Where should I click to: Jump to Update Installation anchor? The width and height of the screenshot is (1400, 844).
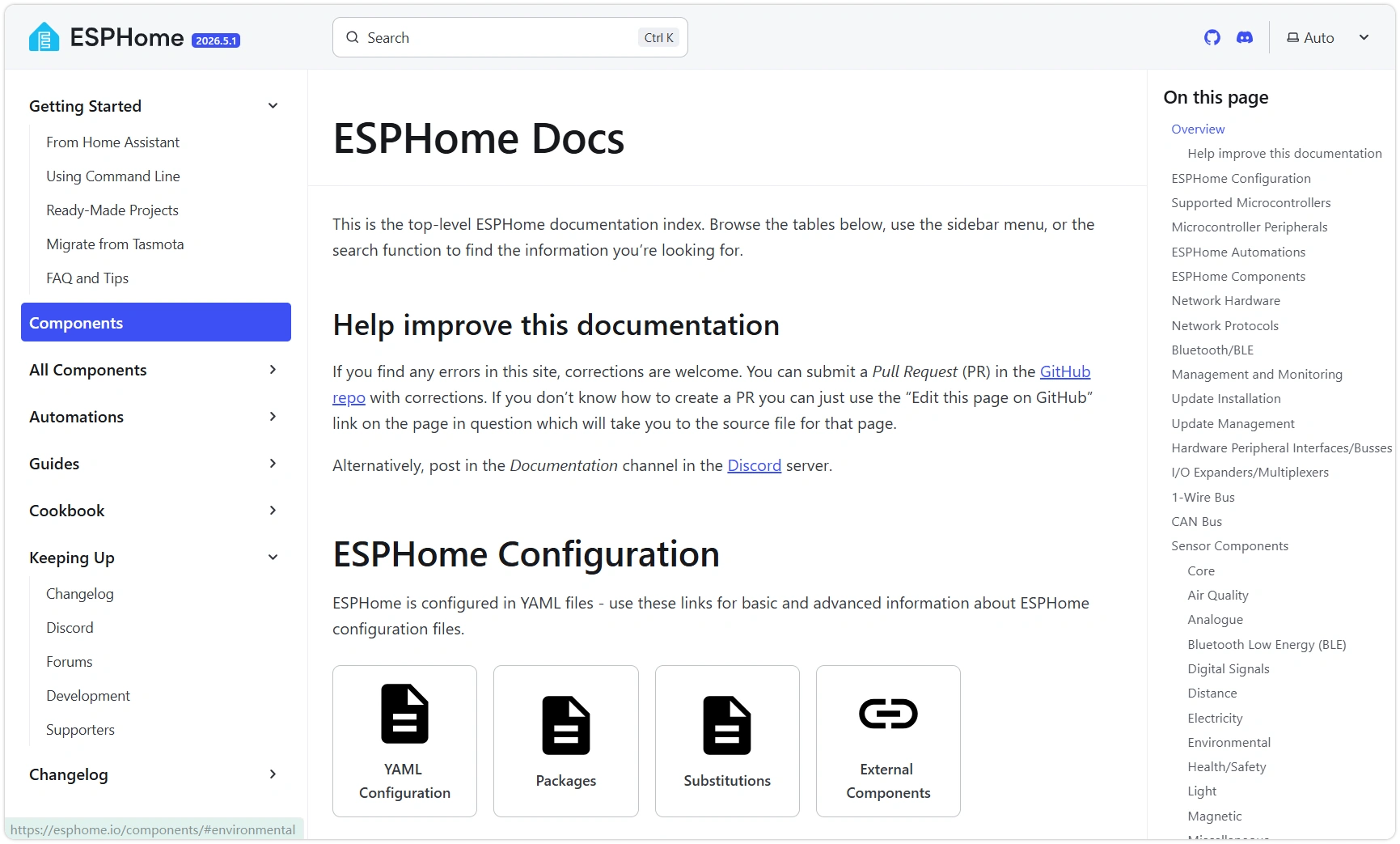click(x=1226, y=398)
